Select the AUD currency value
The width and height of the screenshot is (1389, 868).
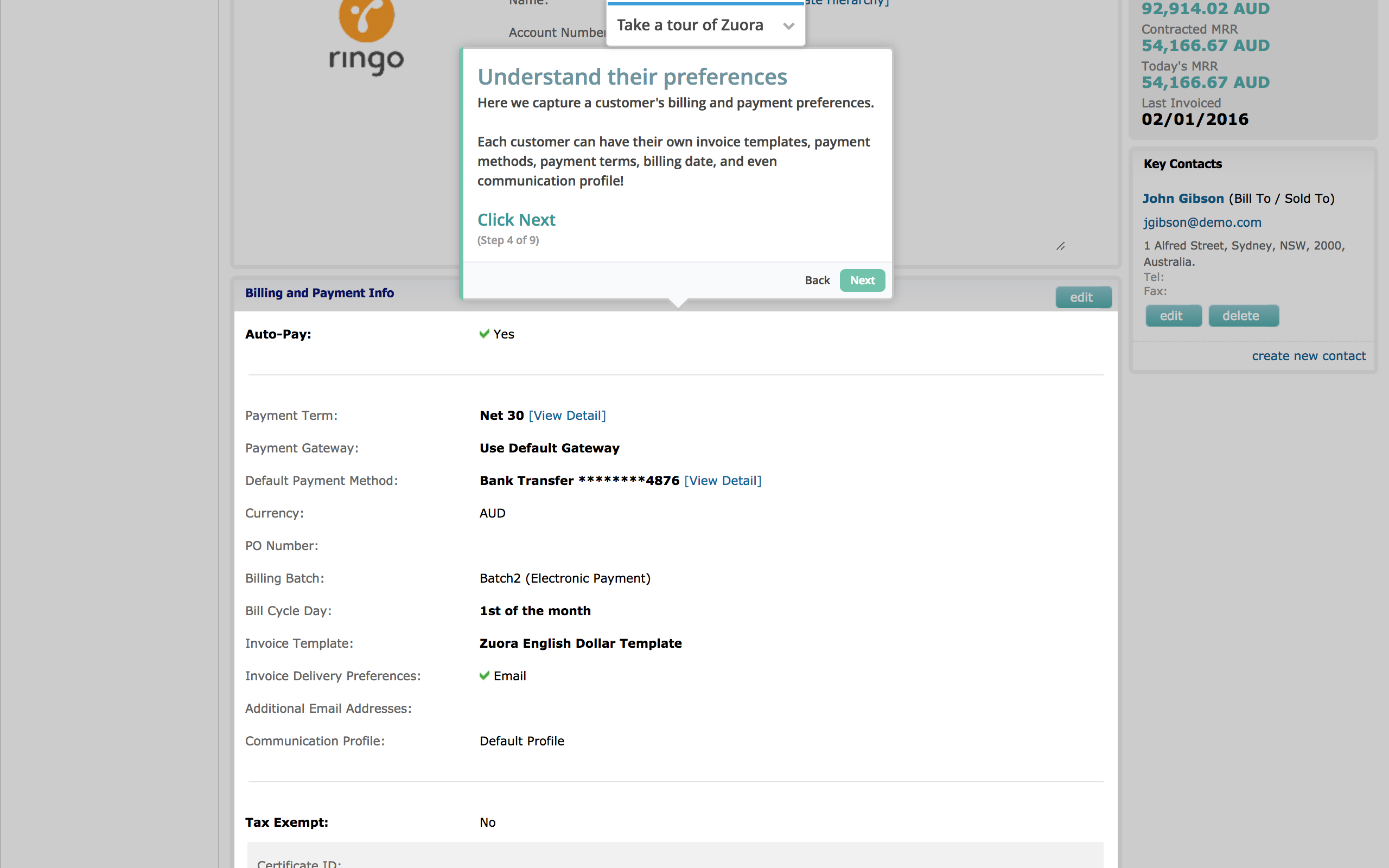493,513
